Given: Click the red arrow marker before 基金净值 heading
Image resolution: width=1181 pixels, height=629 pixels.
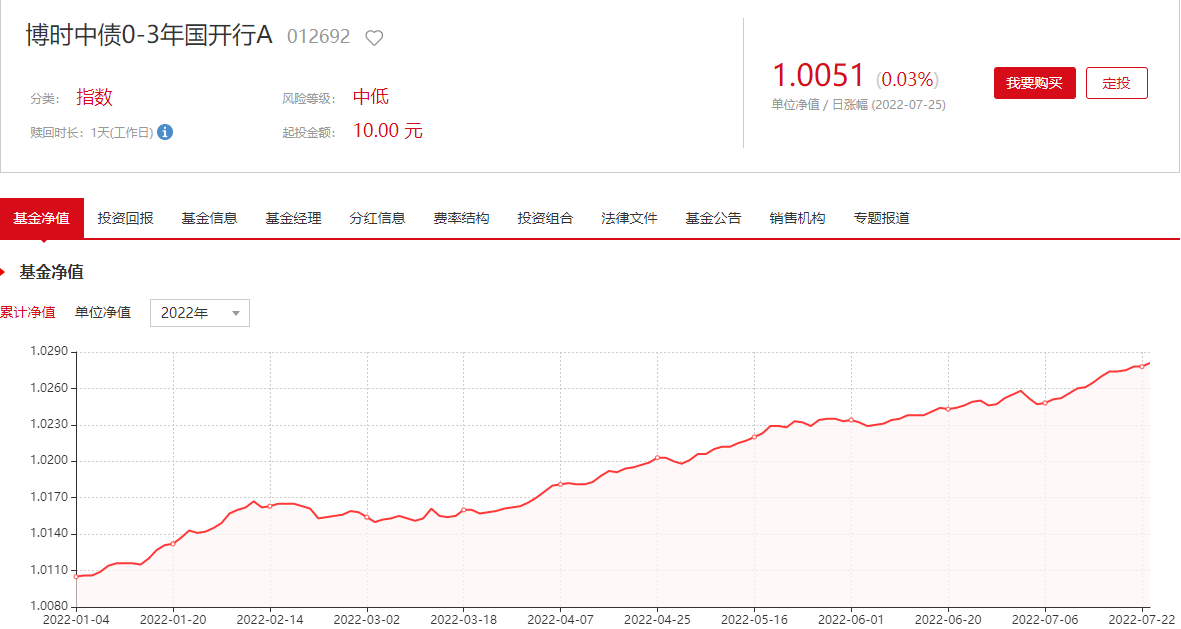Looking at the screenshot, I should click(3, 272).
